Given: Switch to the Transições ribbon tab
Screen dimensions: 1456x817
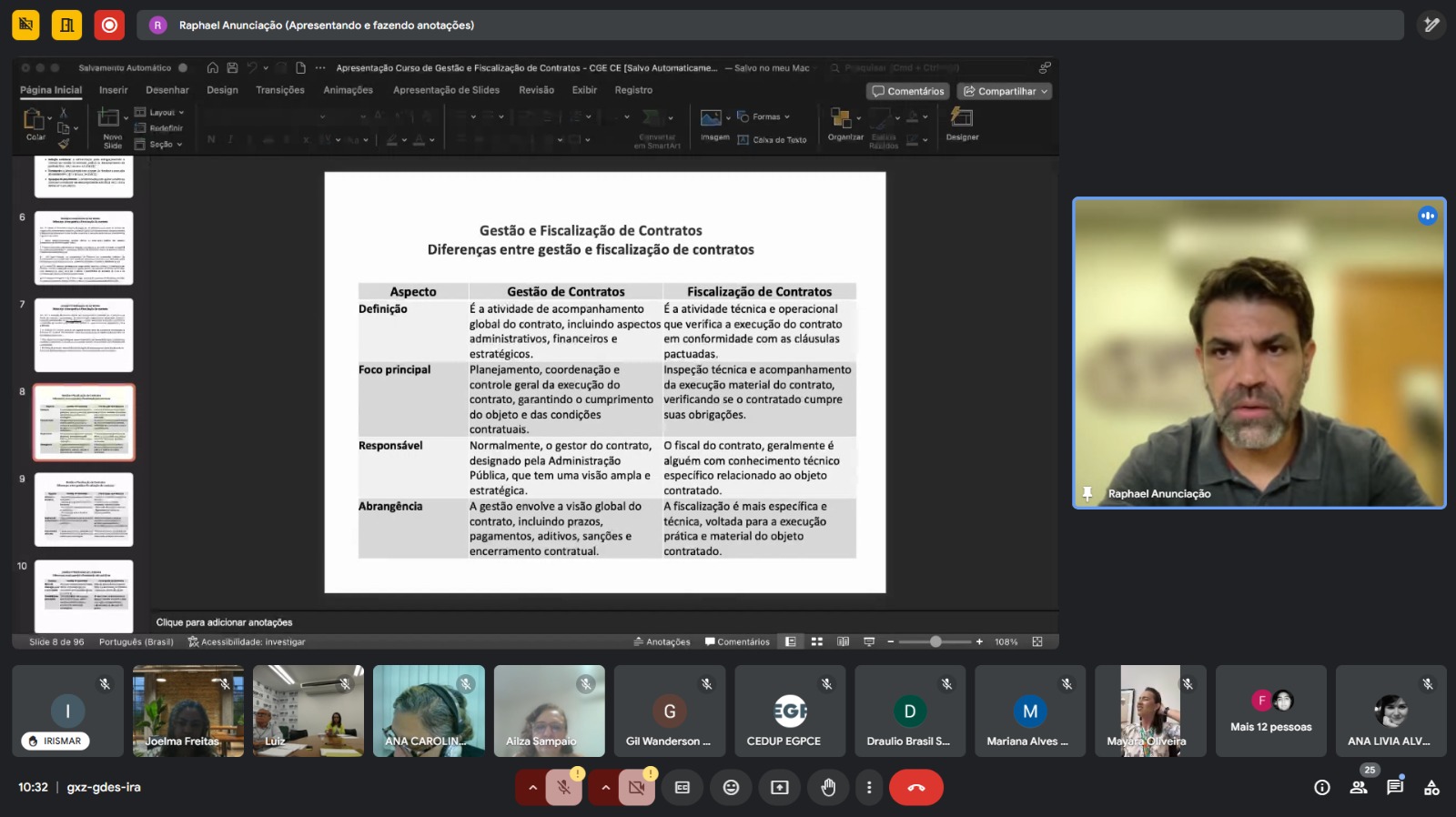Looking at the screenshot, I should click(279, 90).
